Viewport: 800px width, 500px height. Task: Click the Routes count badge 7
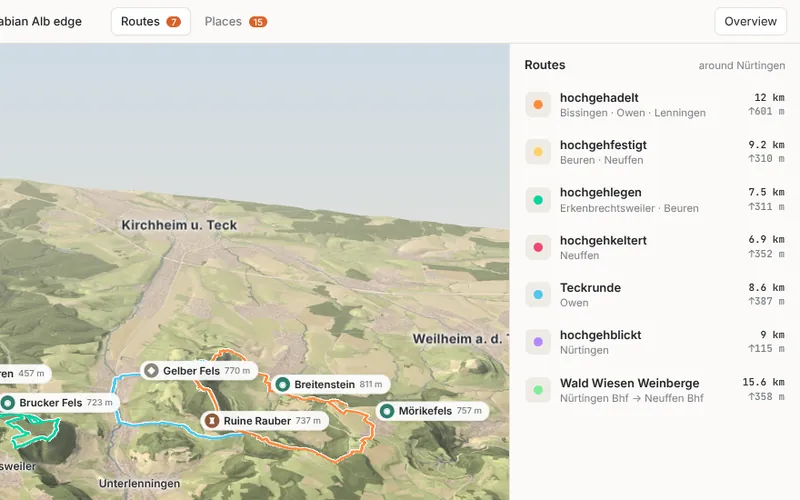coord(173,22)
